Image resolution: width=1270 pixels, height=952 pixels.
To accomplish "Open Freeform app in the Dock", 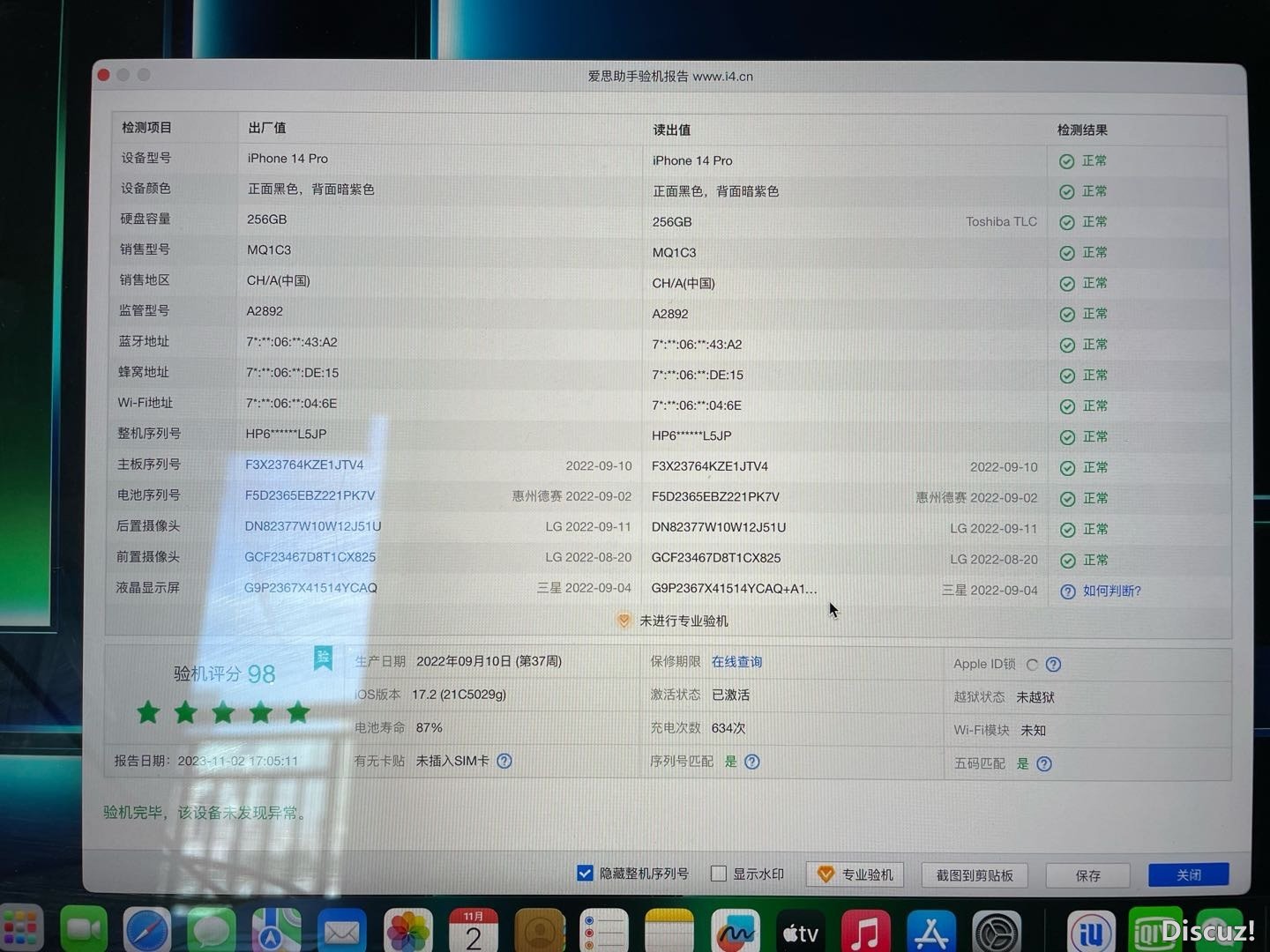I will 736,931.
